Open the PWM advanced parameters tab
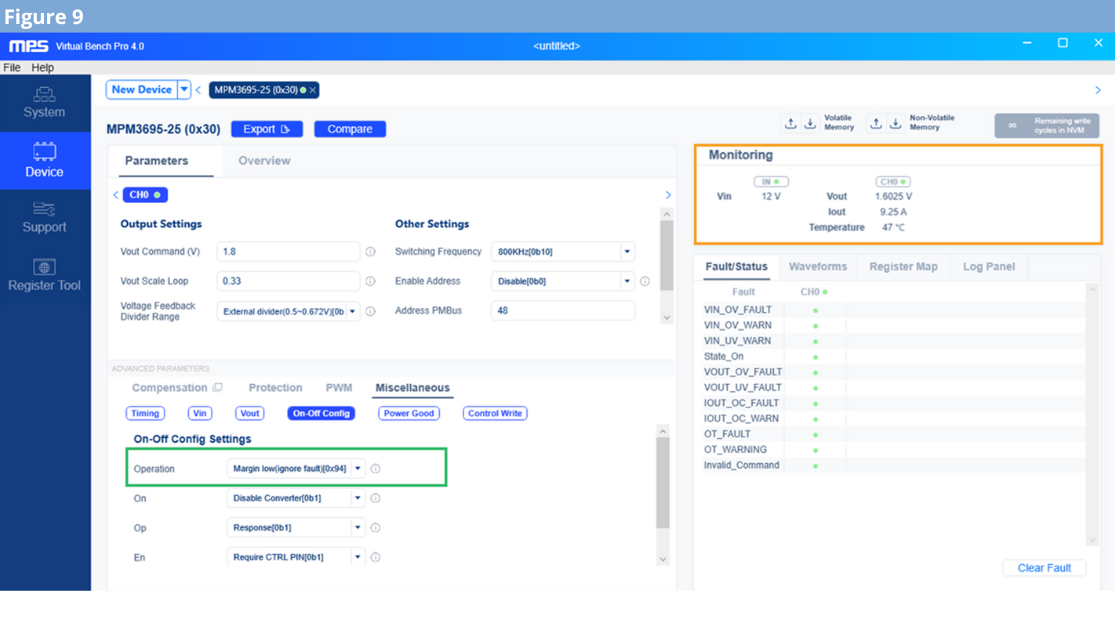The height and width of the screenshot is (628, 1115). [338, 388]
